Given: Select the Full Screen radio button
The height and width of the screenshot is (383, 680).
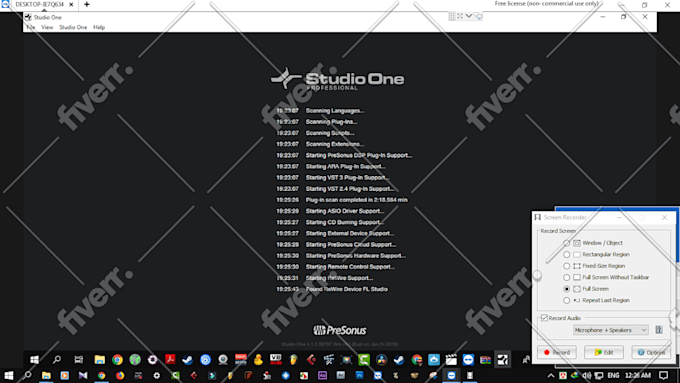Looking at the screenshot, I should click(x=566, y=289).
